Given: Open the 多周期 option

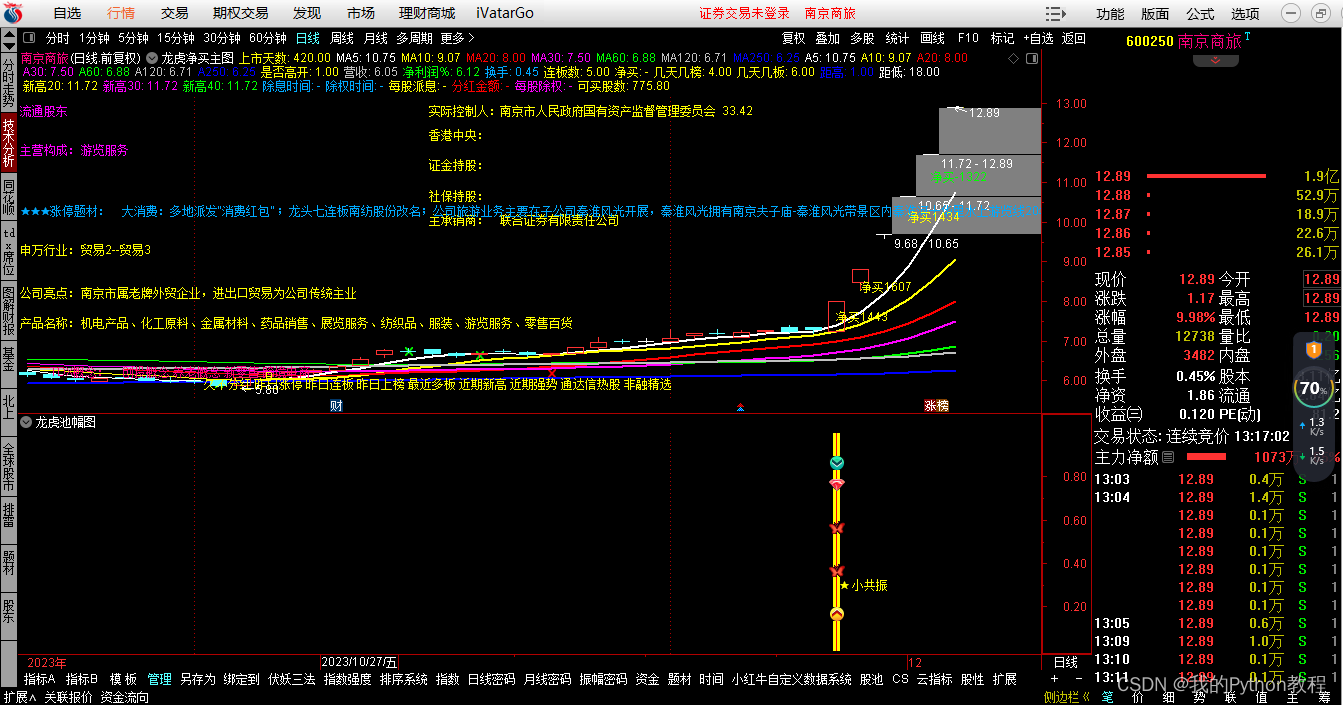Looking at the screenshot, I should pos(415,38).
